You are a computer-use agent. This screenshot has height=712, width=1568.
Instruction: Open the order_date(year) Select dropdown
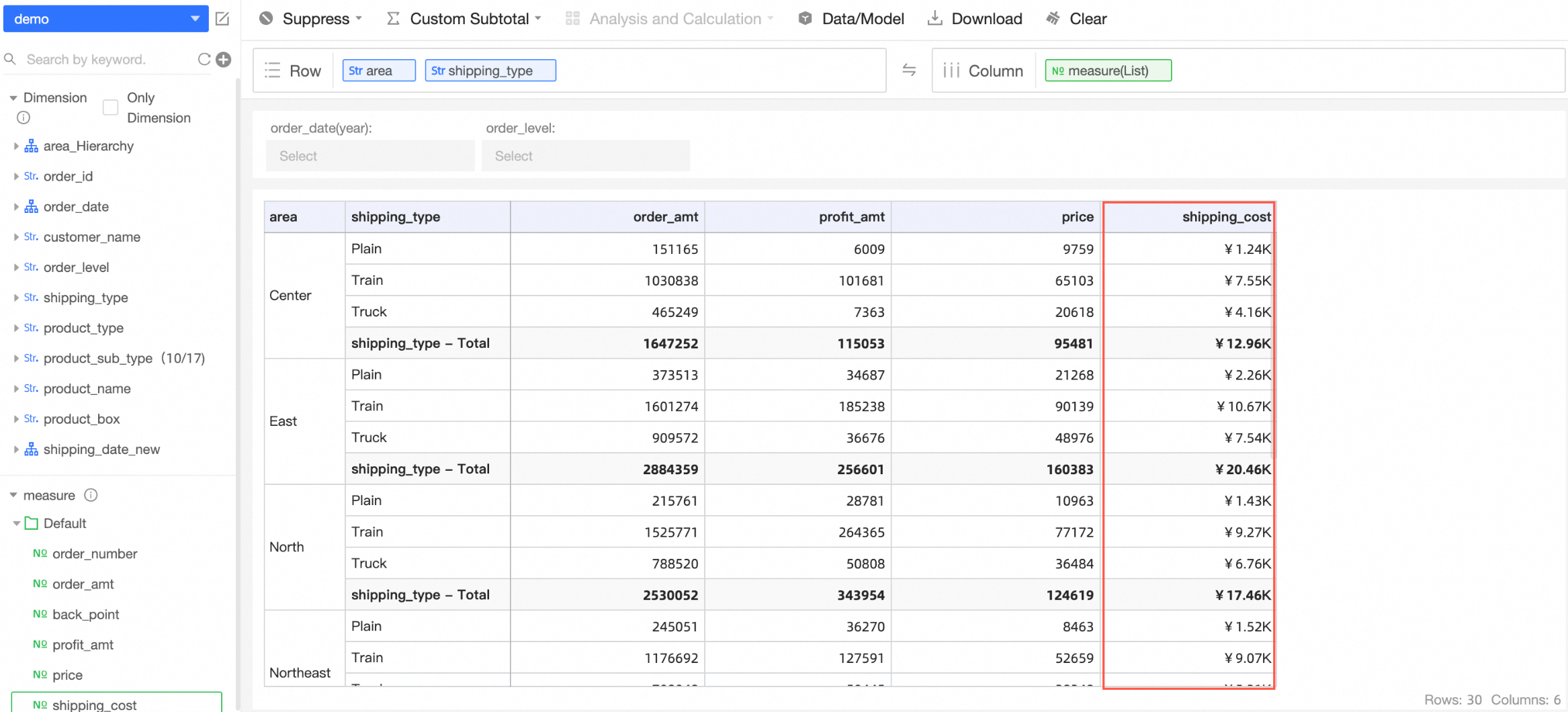(369, 156)
